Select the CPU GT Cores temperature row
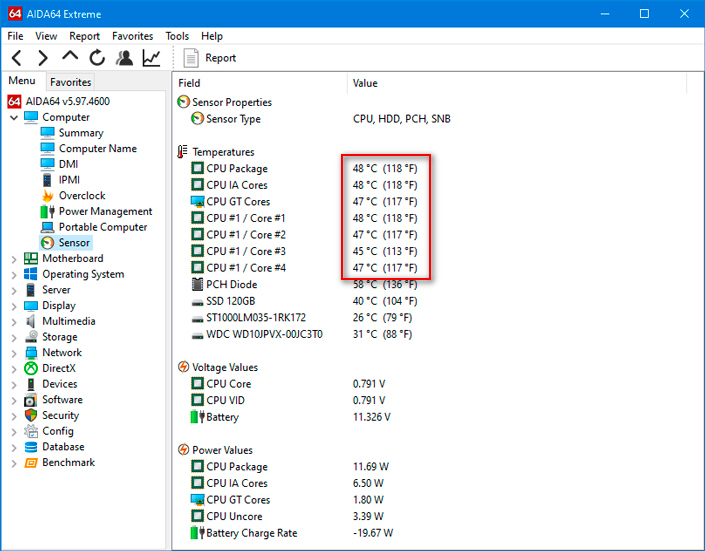The width and height of the screenshot is (705, 551). click(x=304, y=202)
